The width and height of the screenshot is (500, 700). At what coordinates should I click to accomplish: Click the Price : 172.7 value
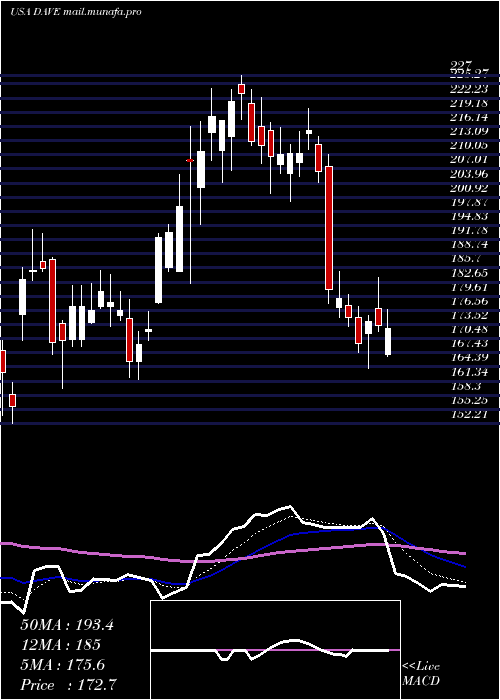[x=69, y=685]
